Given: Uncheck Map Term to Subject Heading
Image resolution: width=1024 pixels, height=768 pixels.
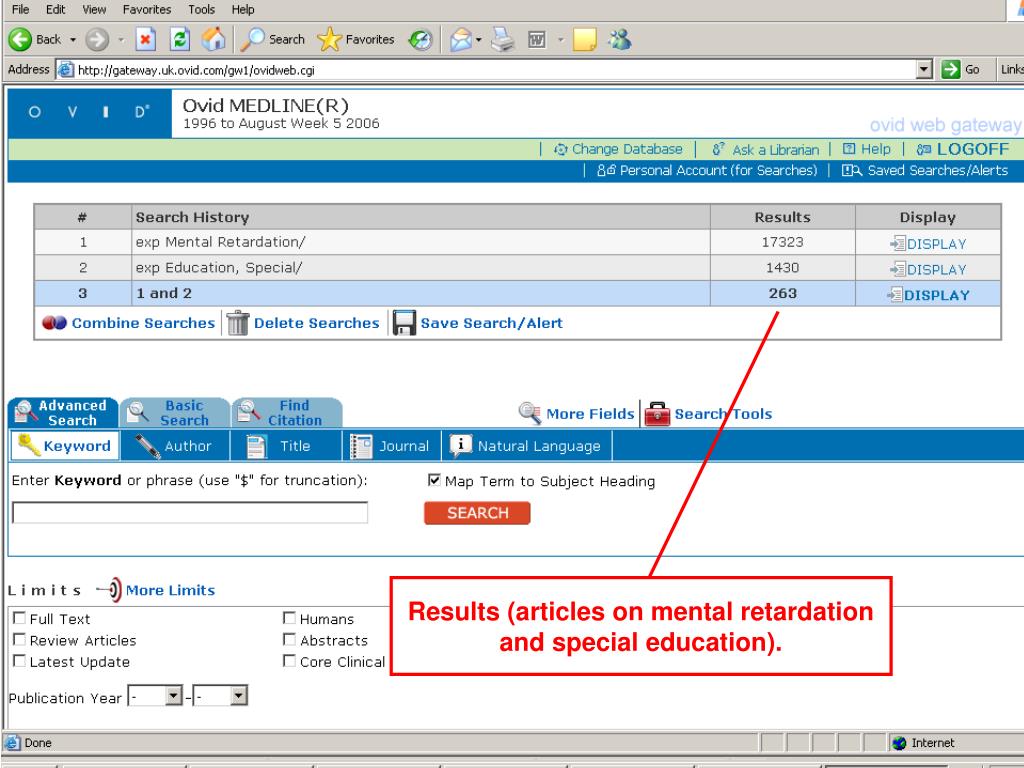Looking at the screenshot, I should click(x=434, y=480).
